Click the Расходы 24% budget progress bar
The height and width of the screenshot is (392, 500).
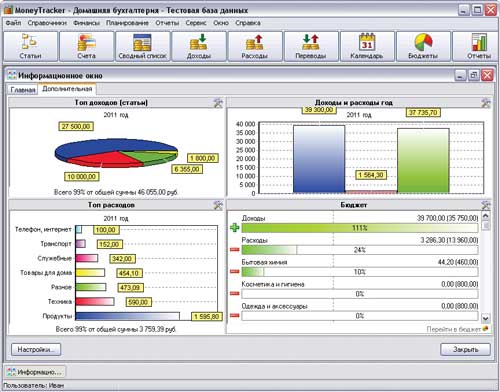coord(360,250)
